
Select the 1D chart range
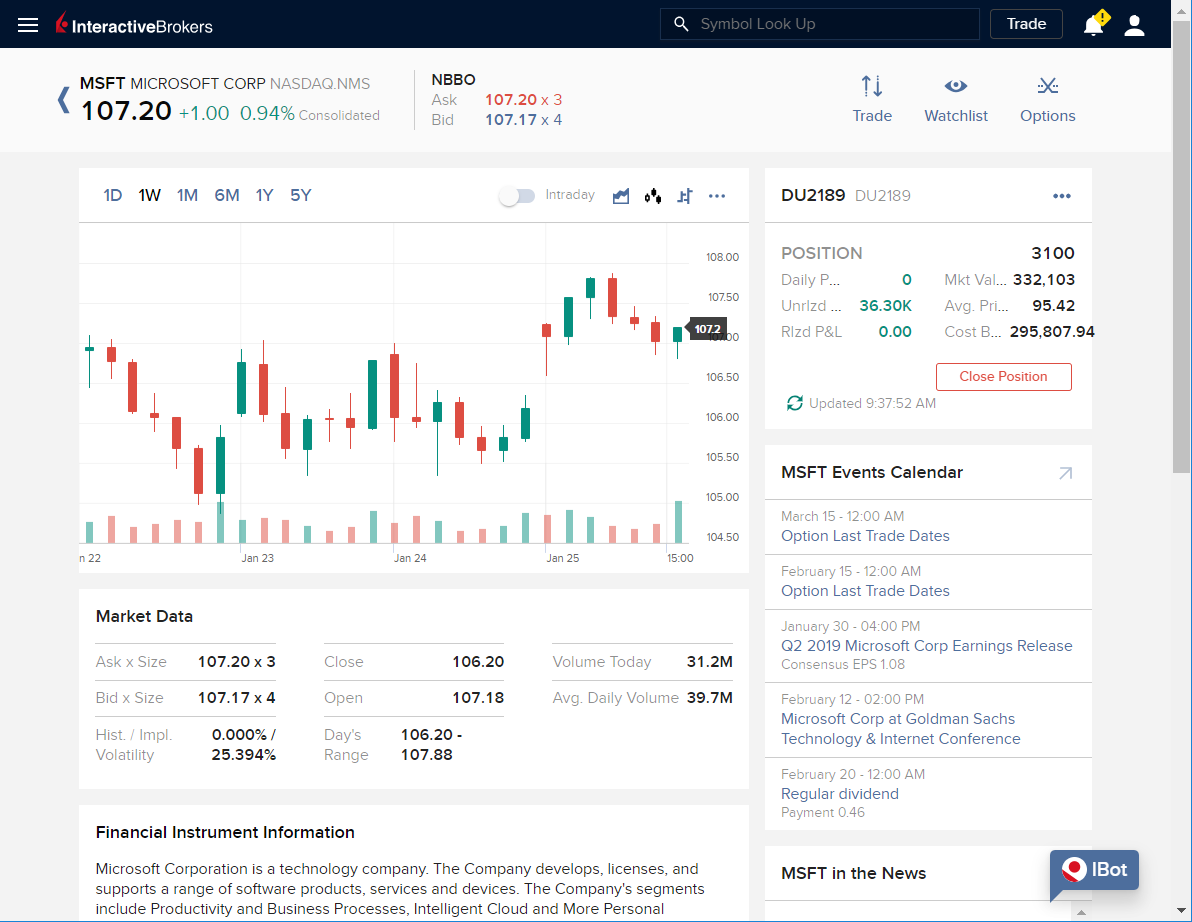113,195
